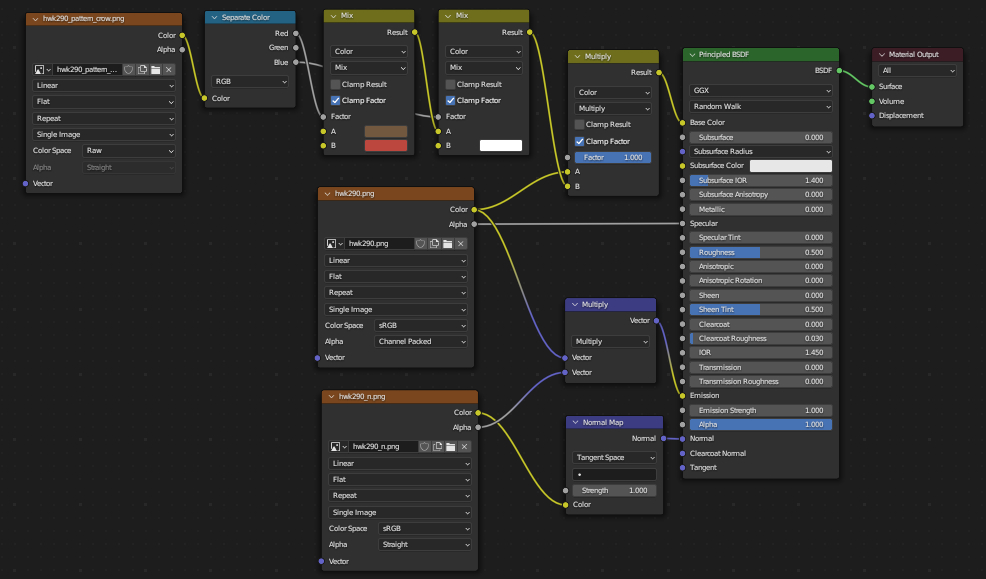Click the Roughness slider in Principled BSDF

point(761,253)
